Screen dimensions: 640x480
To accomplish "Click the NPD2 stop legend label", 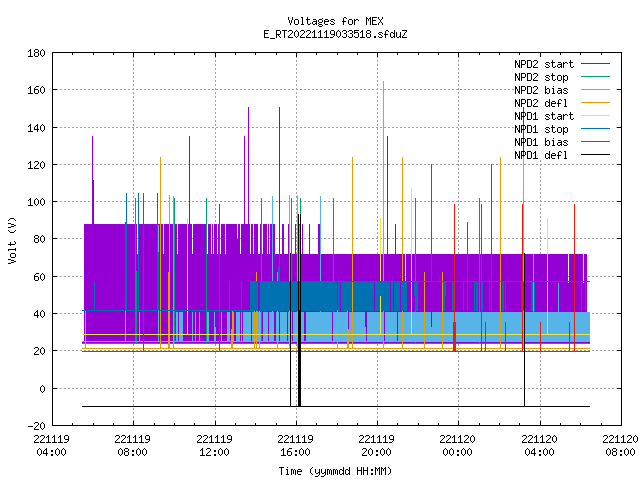I will coord(541,77).
